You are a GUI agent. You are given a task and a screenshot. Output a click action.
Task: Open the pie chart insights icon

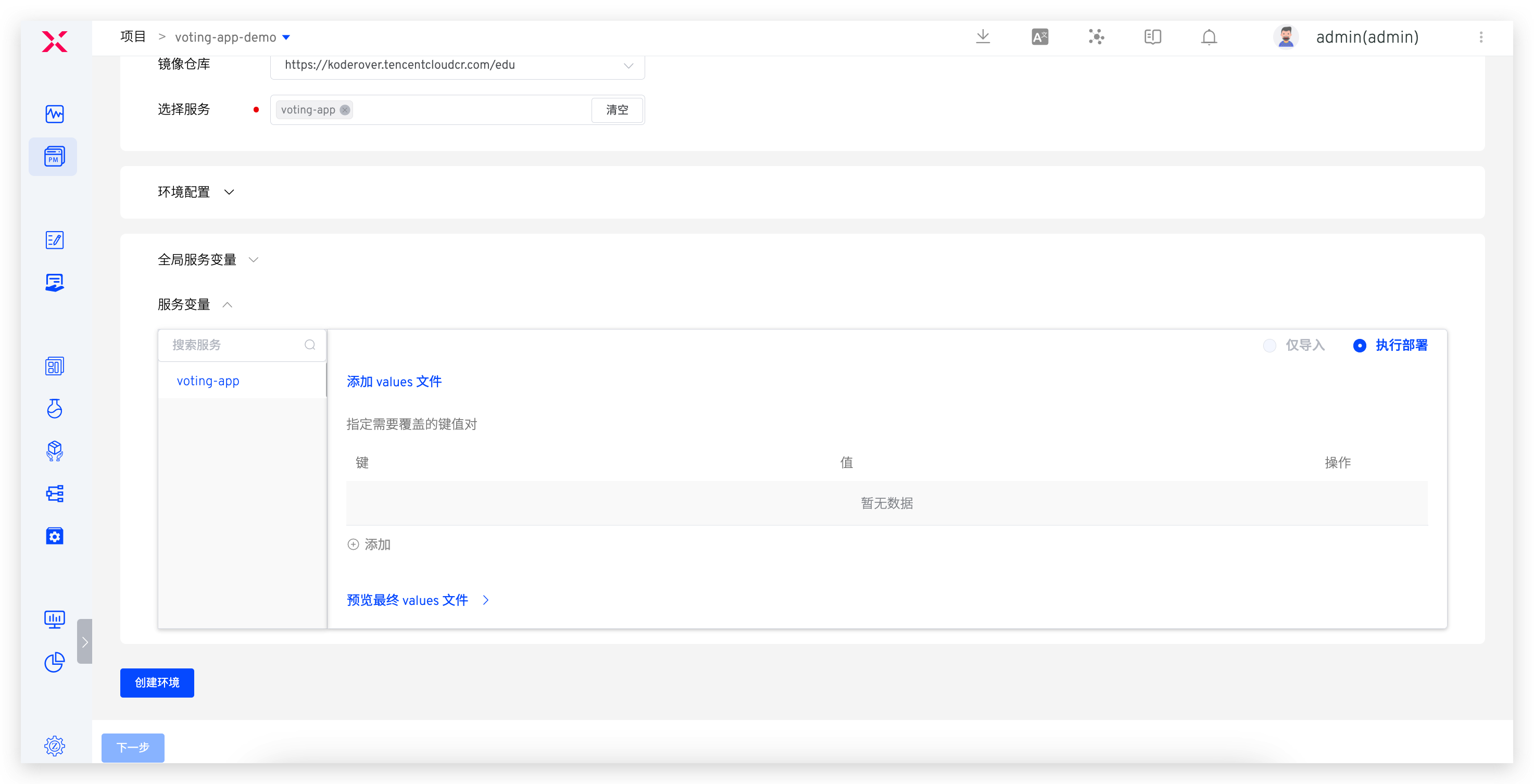[54, 662]
